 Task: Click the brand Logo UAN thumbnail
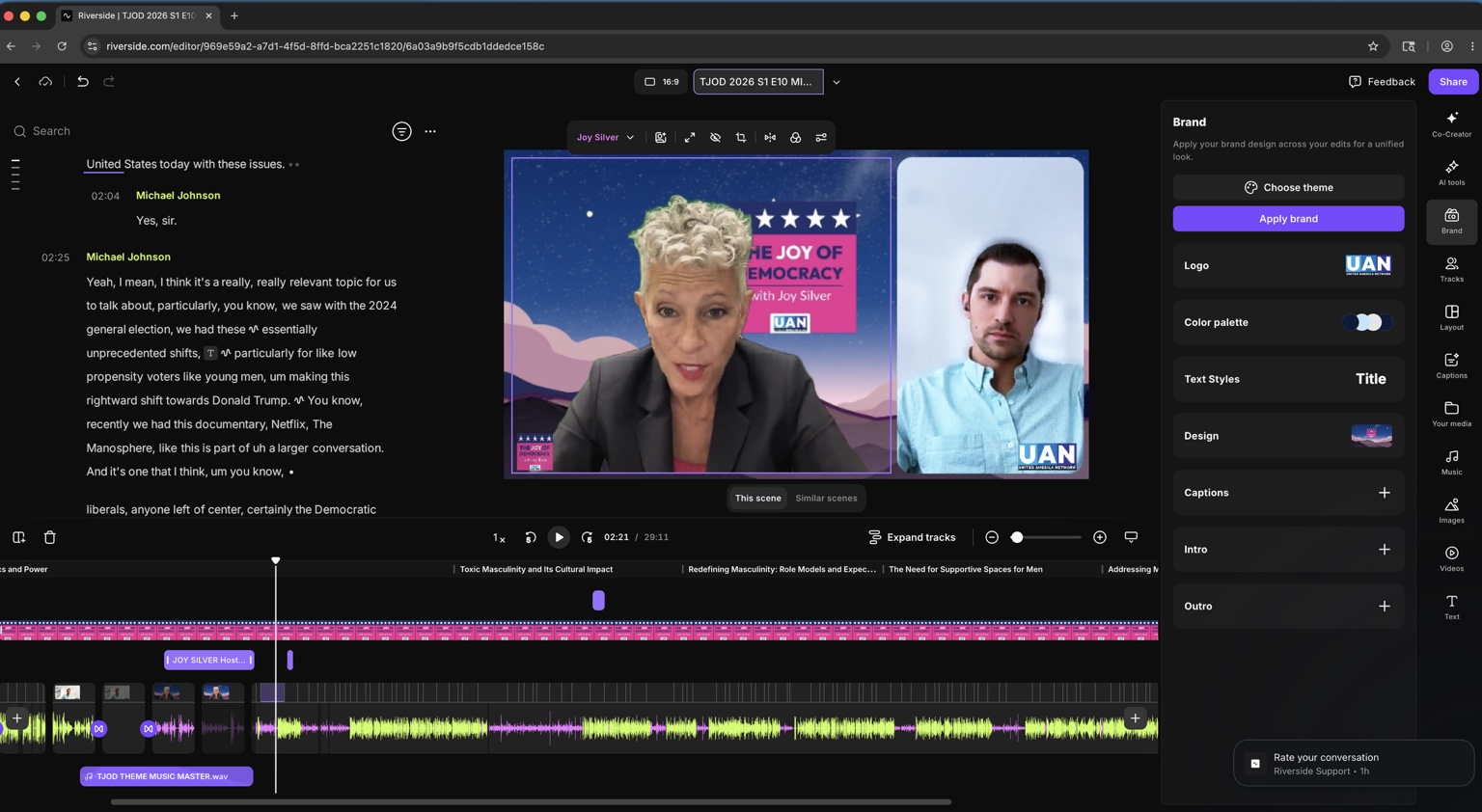pyautogui.click(x=1368, y=265)
